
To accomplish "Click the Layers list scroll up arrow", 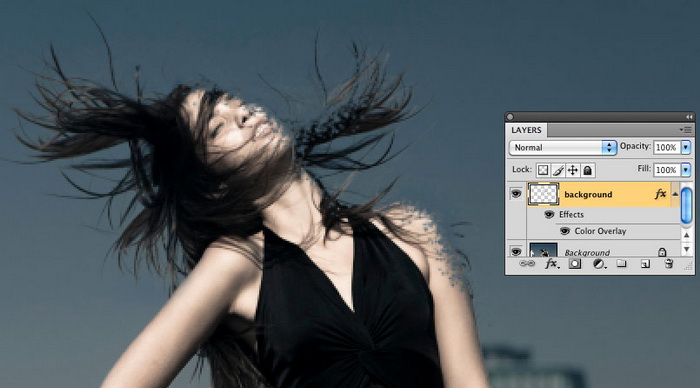I will (687, 234).
